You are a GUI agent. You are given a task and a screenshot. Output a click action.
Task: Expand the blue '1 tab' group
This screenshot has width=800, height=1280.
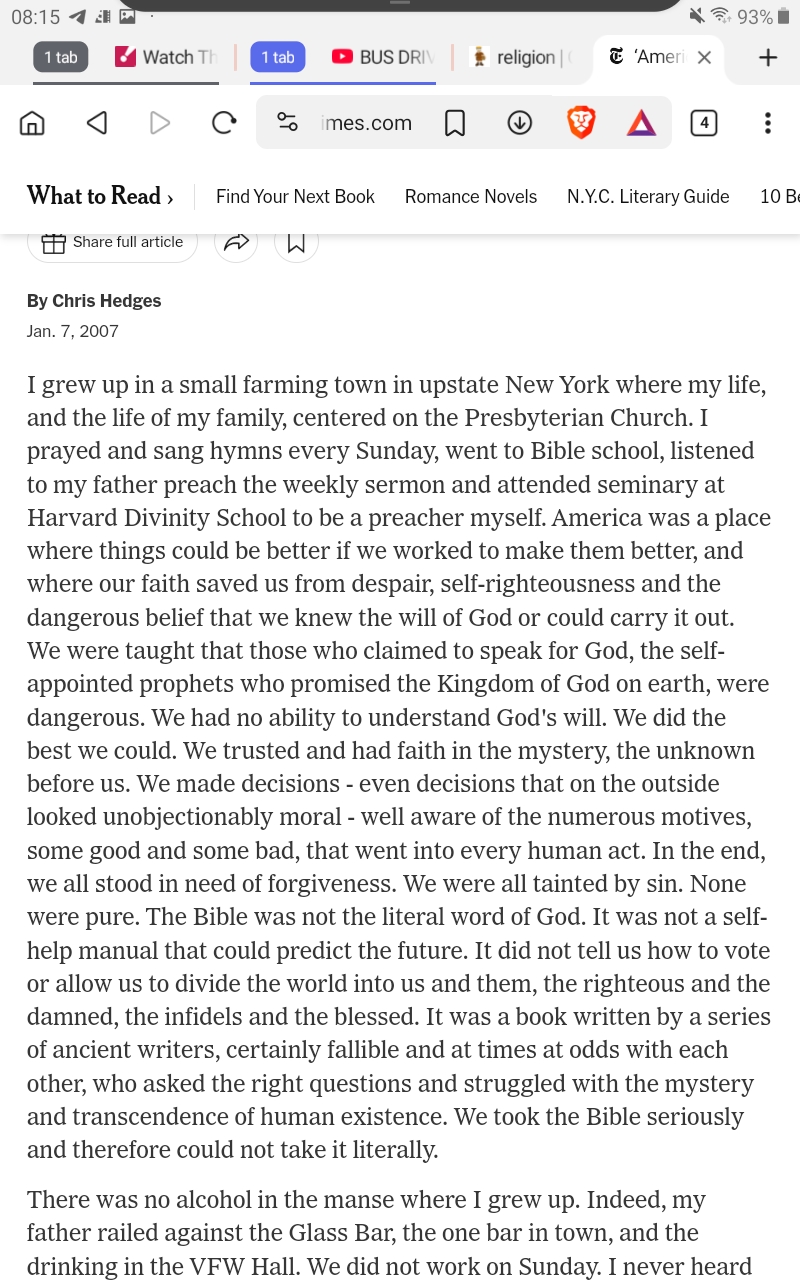278,57
